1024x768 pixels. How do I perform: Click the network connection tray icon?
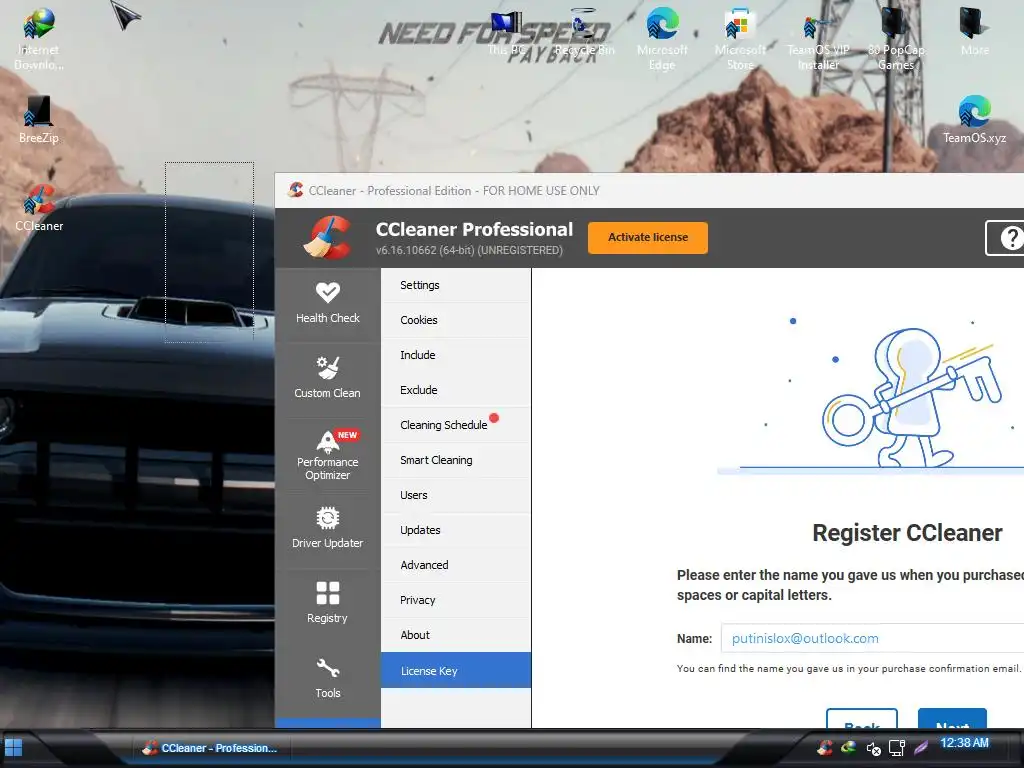(897, 748)
